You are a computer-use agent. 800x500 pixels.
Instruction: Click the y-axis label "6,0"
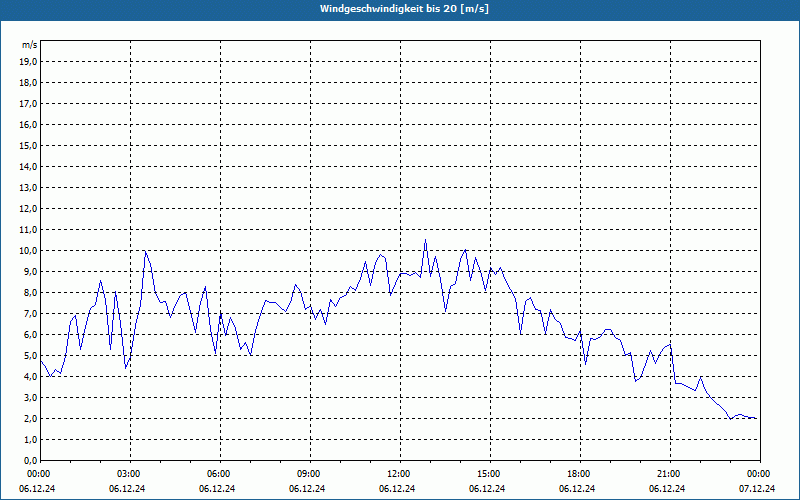[31, 335]
